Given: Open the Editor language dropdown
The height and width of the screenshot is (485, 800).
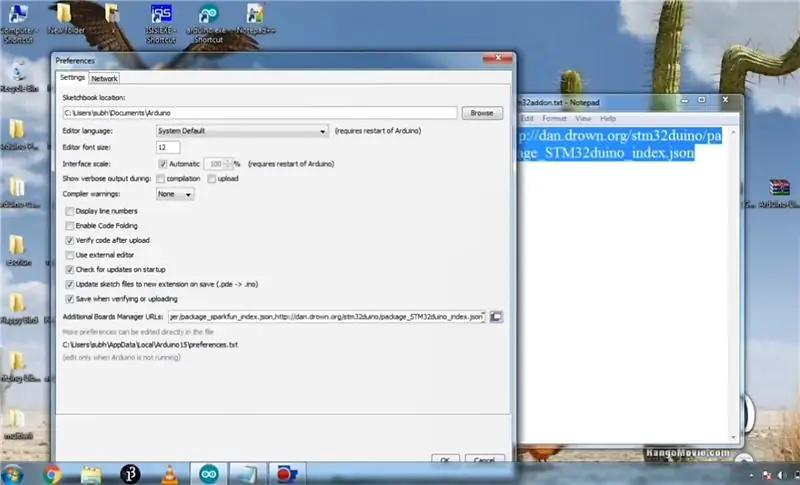Looking at the screenshot, I should 242,131.
